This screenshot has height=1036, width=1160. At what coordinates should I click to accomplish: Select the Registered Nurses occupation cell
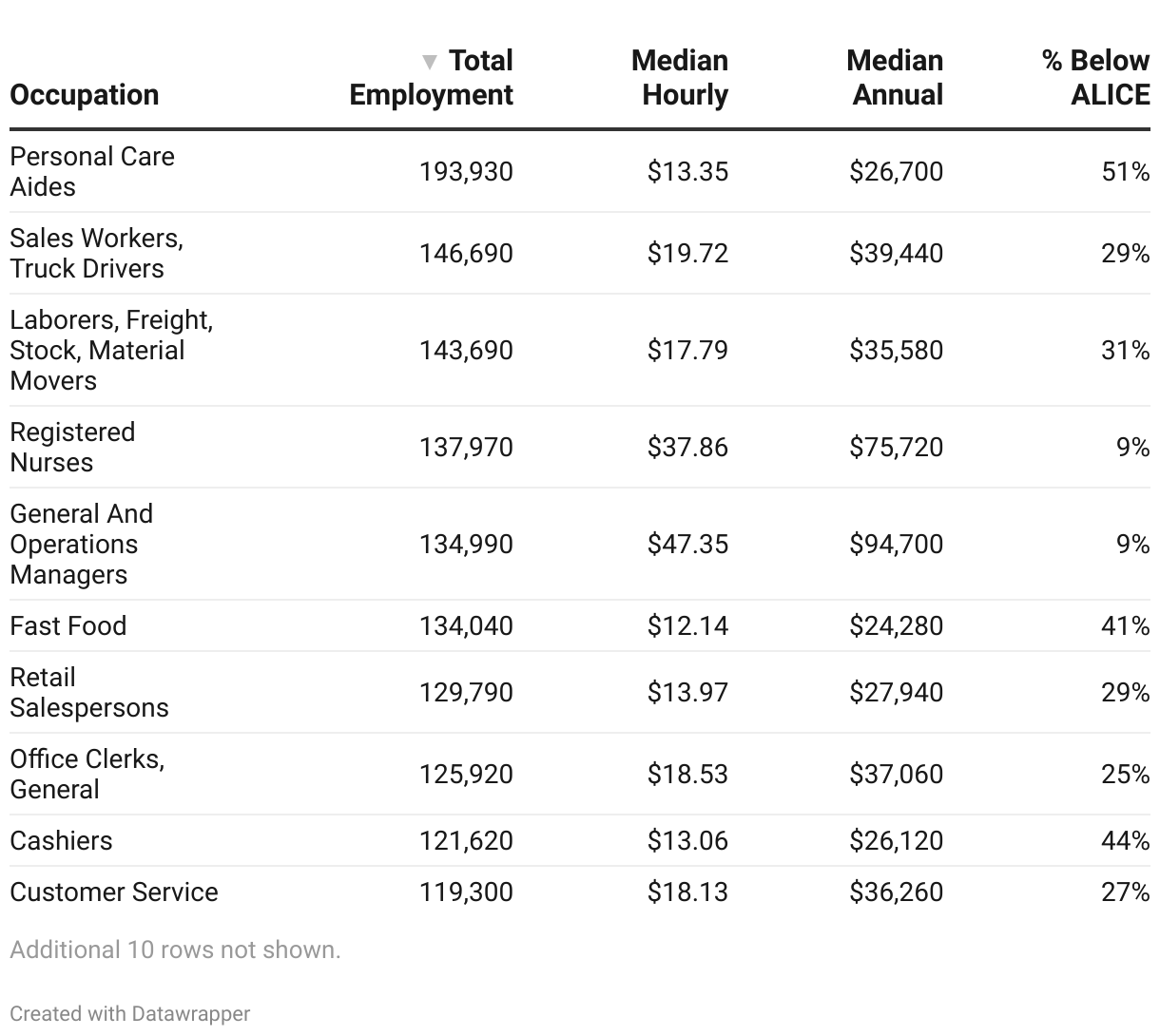72,447
